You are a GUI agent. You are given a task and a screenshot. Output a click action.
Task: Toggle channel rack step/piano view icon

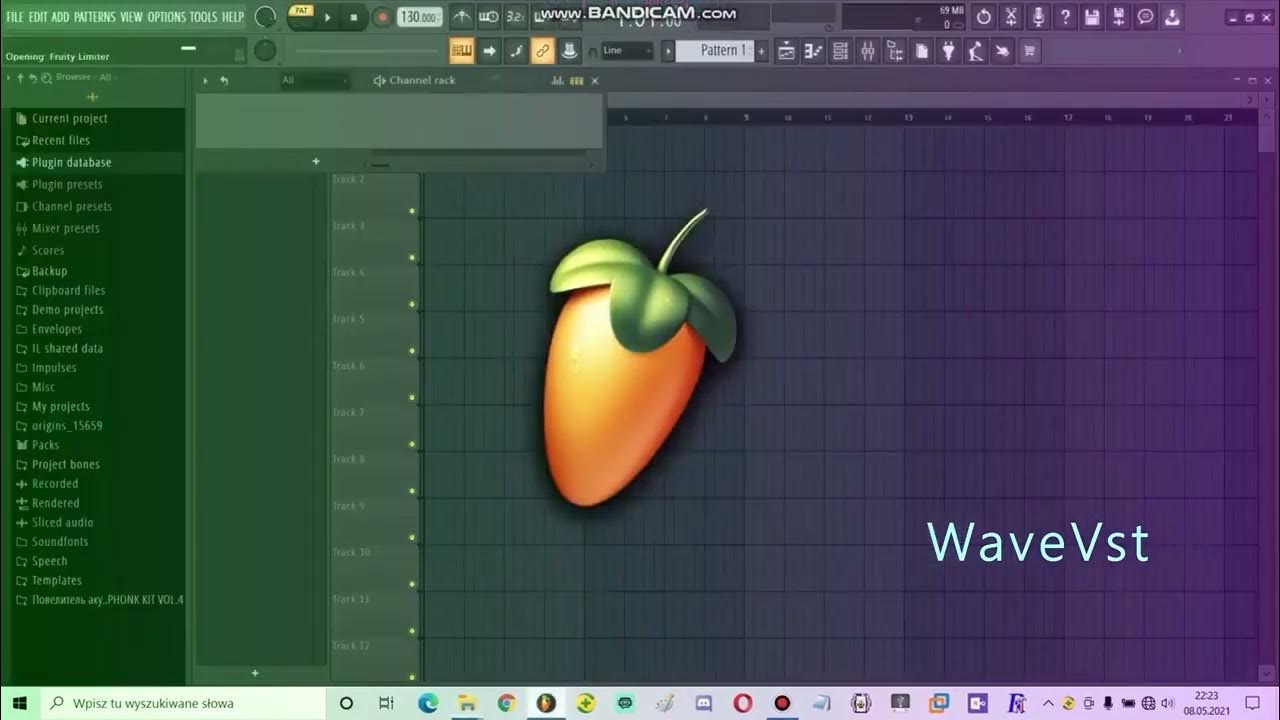[576, 80]
